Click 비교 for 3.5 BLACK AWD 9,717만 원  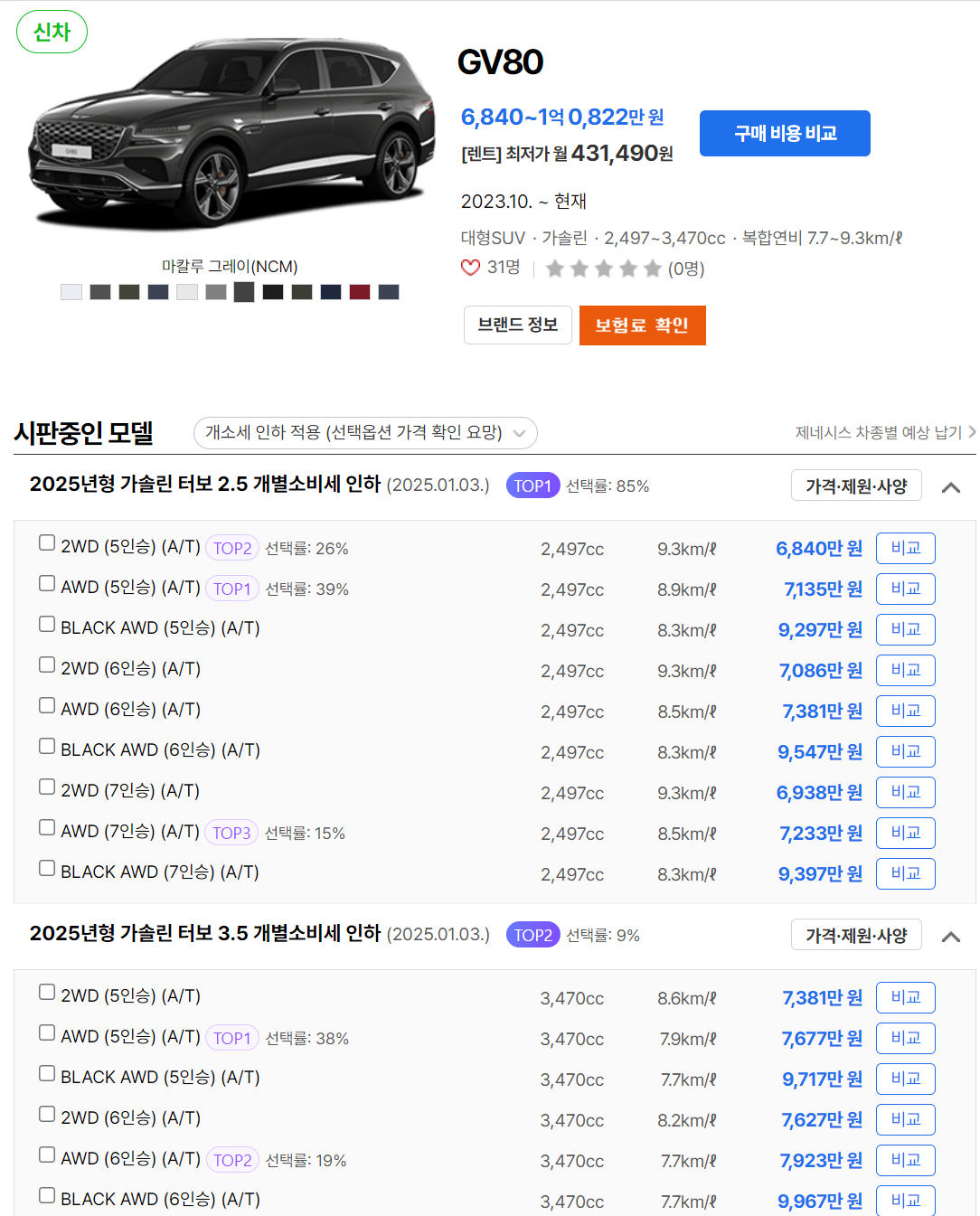point(906,1079)
